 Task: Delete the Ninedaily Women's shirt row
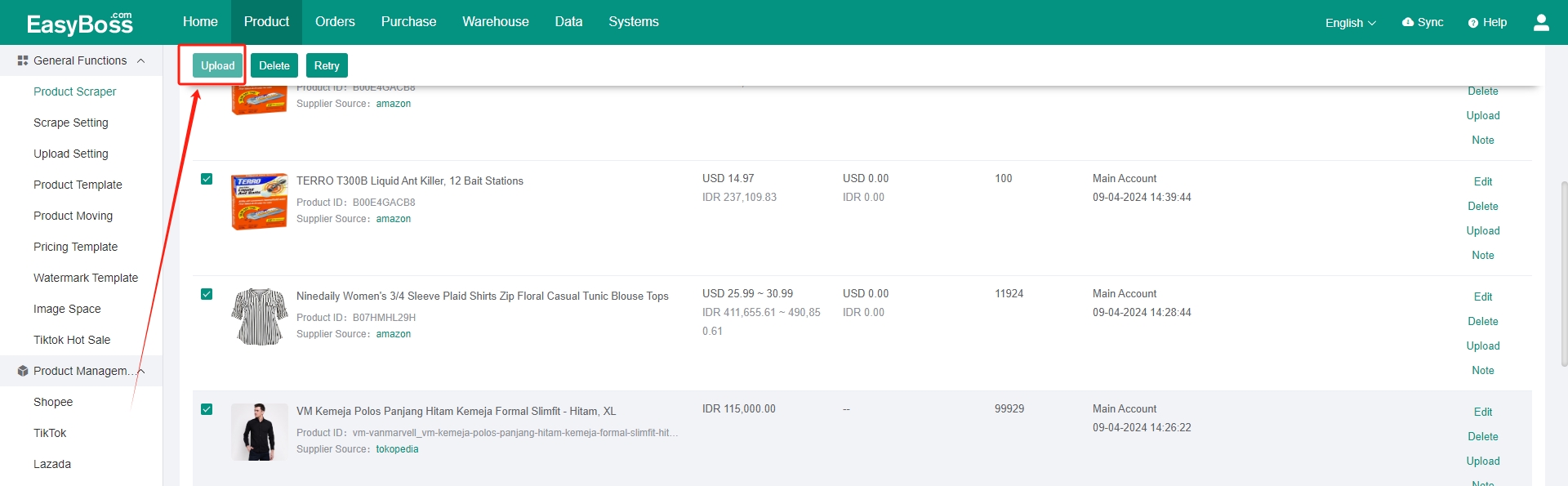[1483, 321]
